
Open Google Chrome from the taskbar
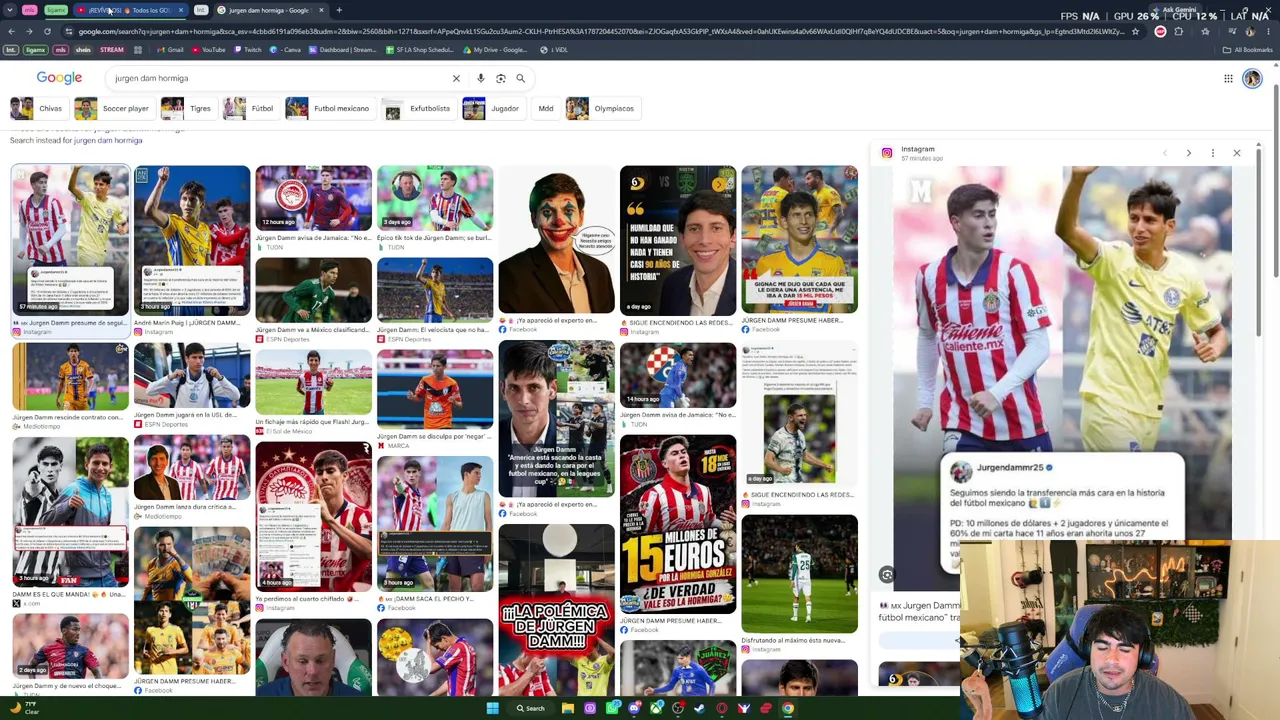pos(788,708)
